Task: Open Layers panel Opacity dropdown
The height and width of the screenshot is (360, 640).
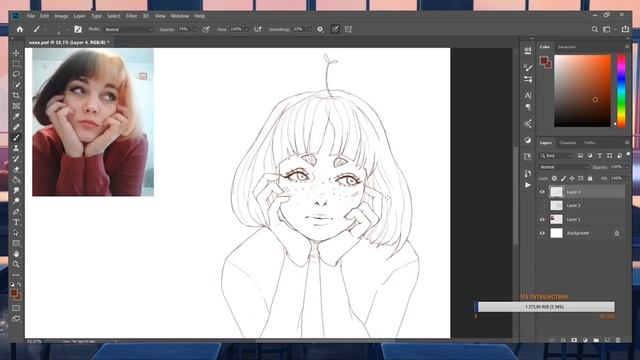Action: [x=627, y=167]
